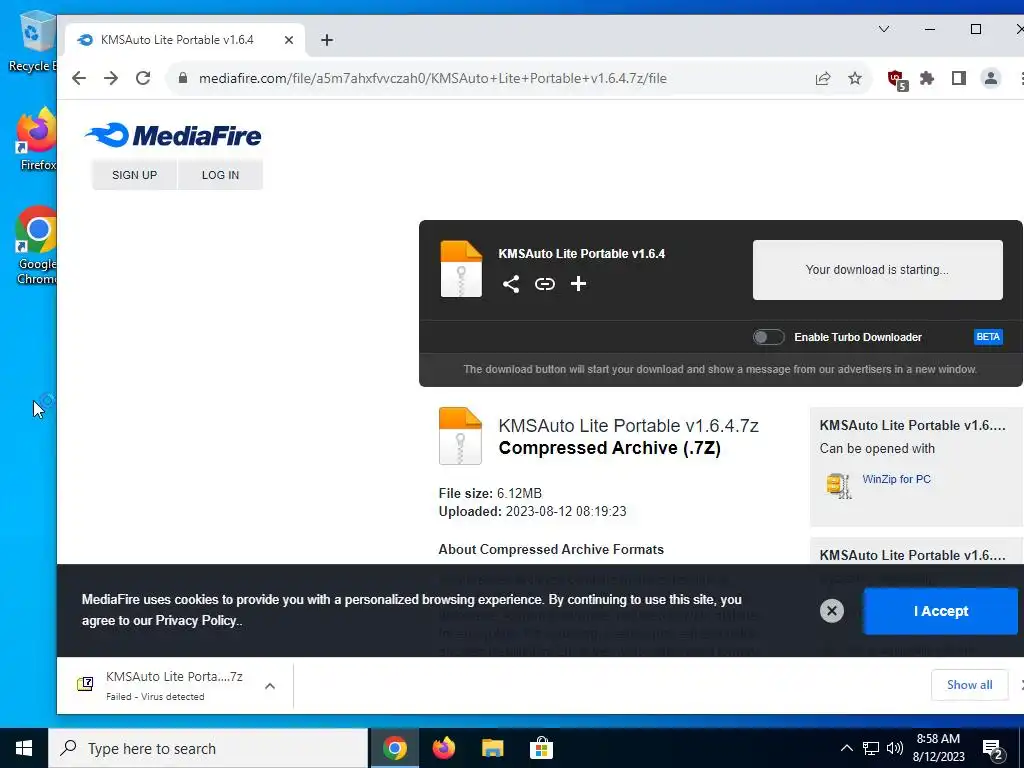Show hidden tray icons
The image size is (1024, 768).
(846, 748)
